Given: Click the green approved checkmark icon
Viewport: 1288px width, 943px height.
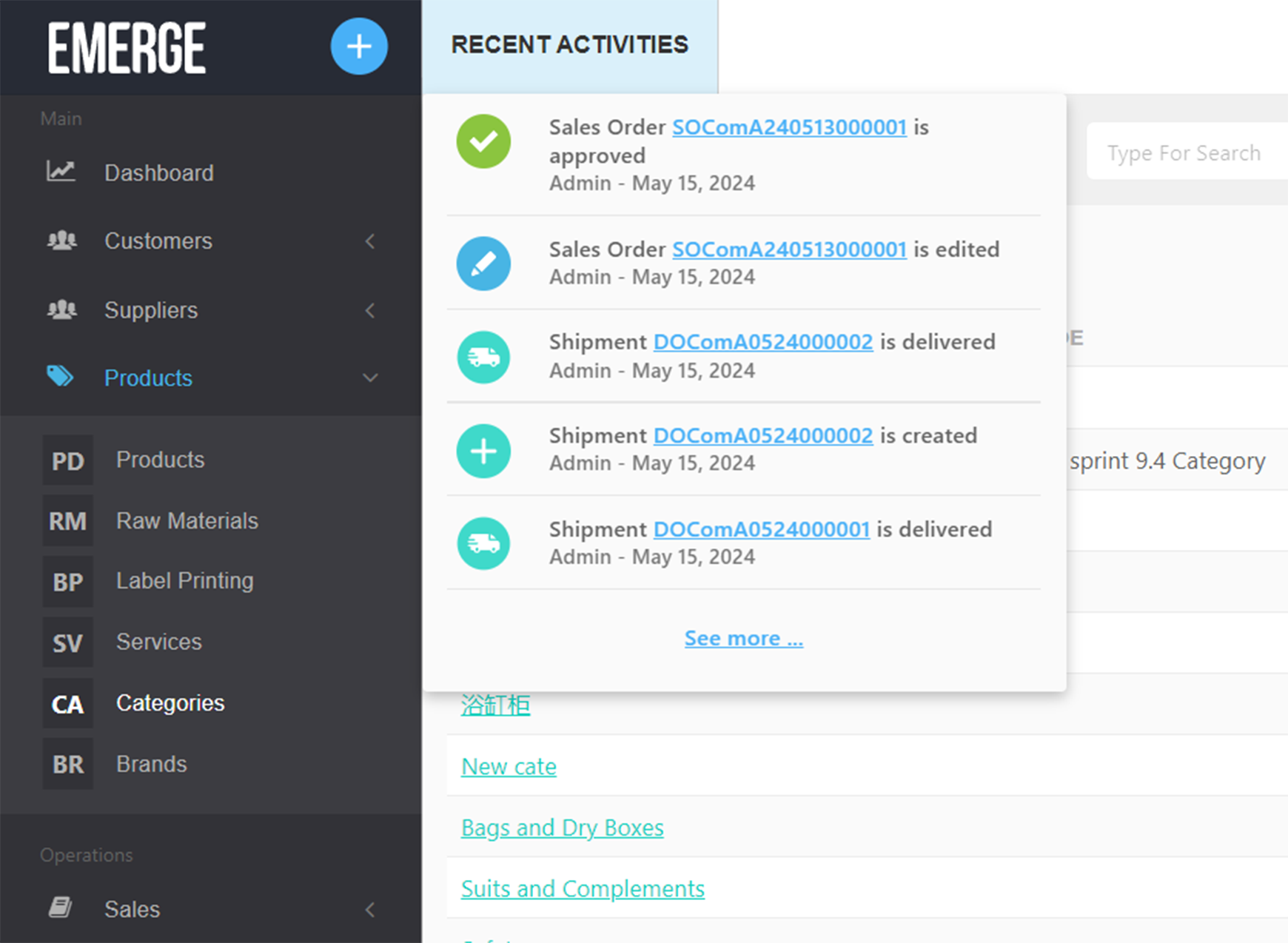Looking at the screenshot, I should (483, 141).
